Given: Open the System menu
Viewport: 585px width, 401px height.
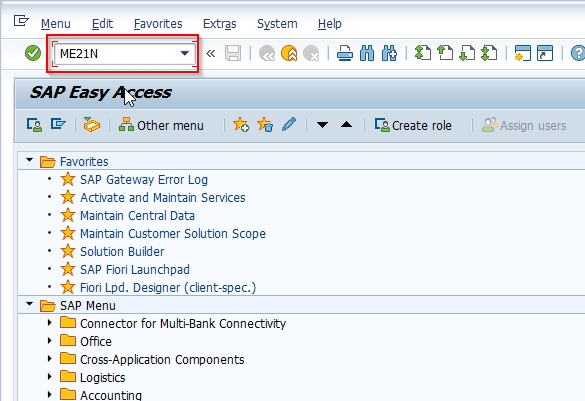Looking at the screenshot, I should point(277,24).
